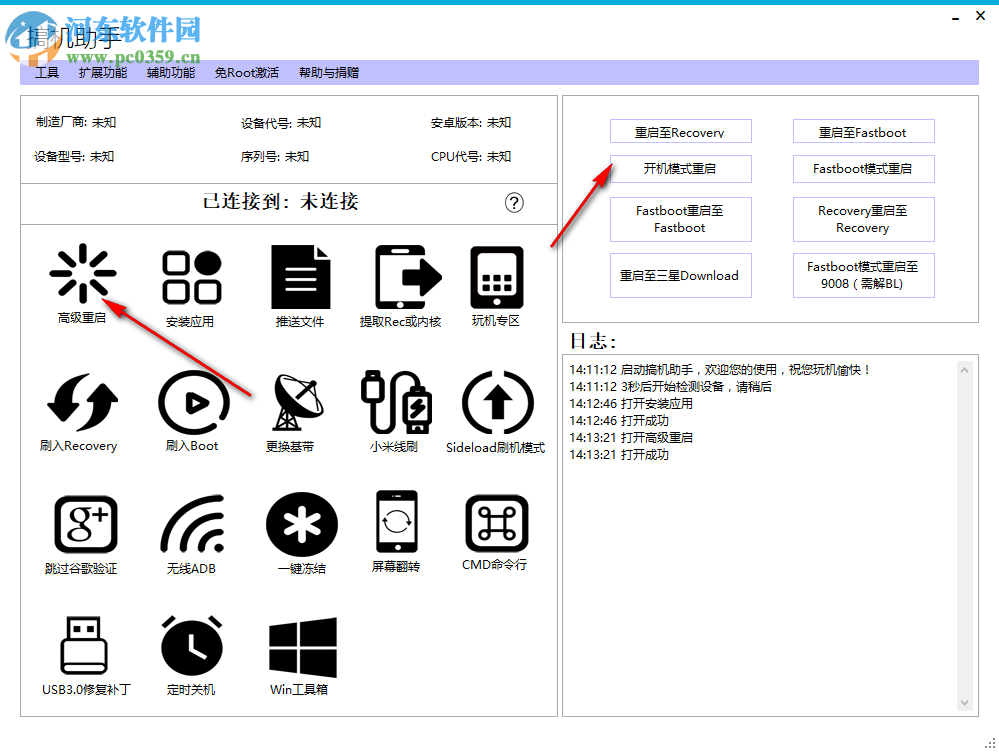Click the 设备型号: 未知 label
This screenshot has height=752, width=999.
tap(74, 157)
